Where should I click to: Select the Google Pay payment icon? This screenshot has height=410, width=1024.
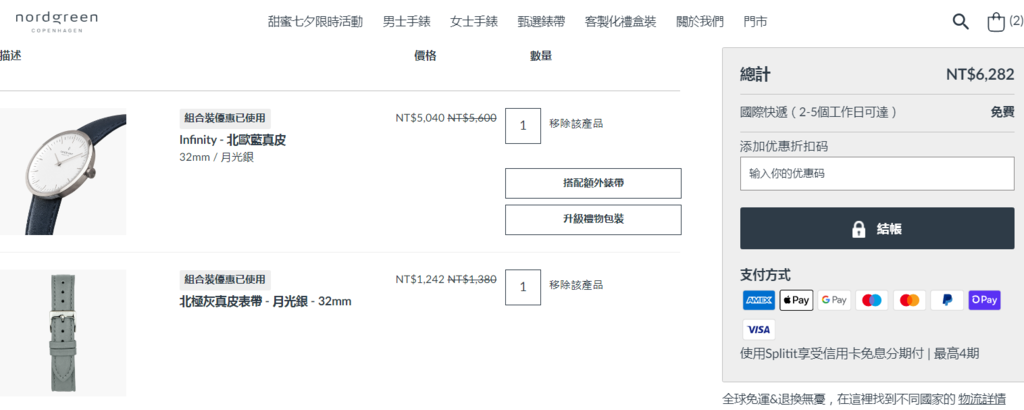coord(834,300)
